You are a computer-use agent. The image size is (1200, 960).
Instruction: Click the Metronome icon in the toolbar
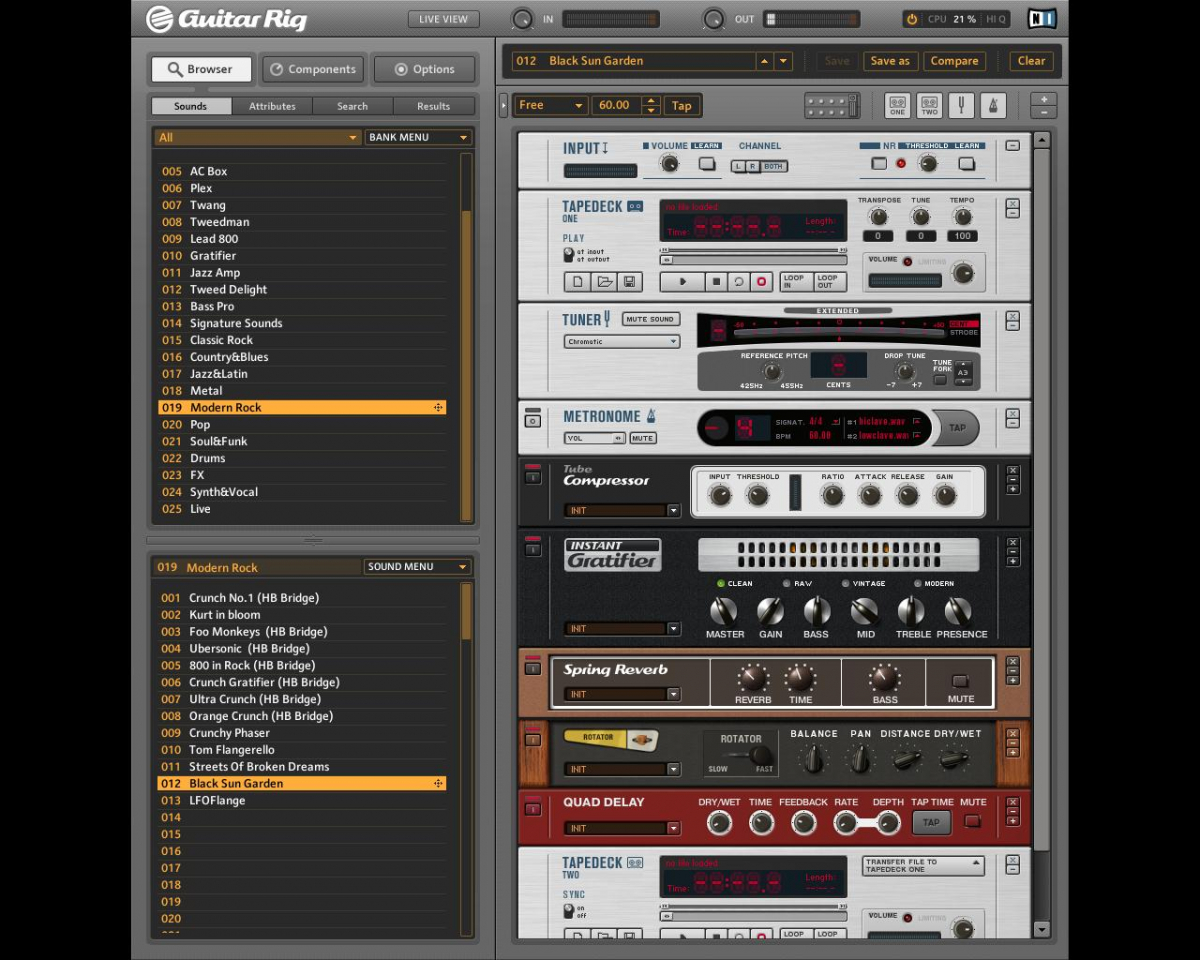pos(993,105)
